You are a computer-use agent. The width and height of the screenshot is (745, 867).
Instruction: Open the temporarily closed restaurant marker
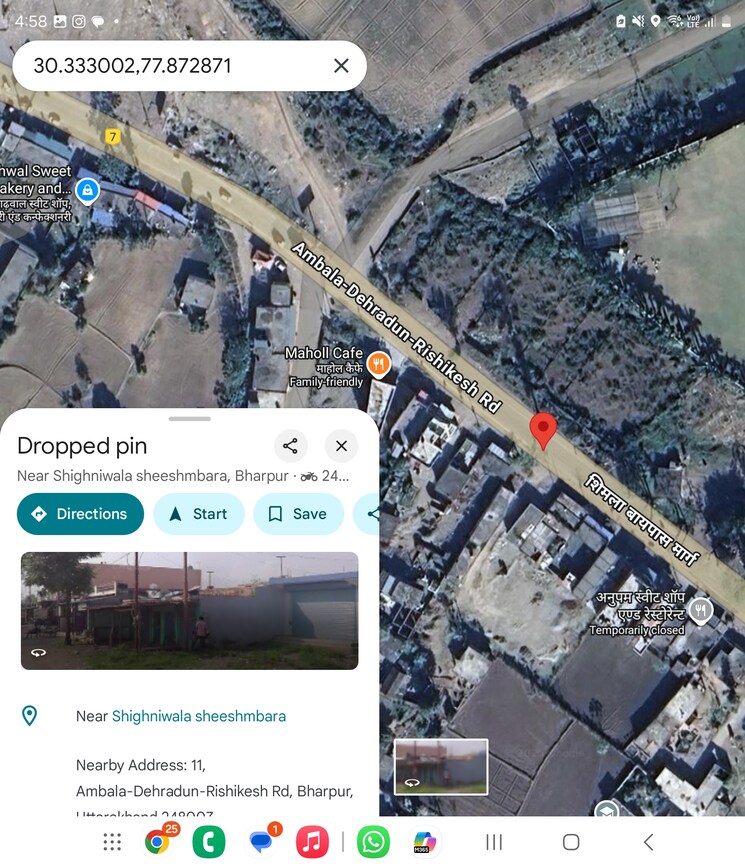701,611
